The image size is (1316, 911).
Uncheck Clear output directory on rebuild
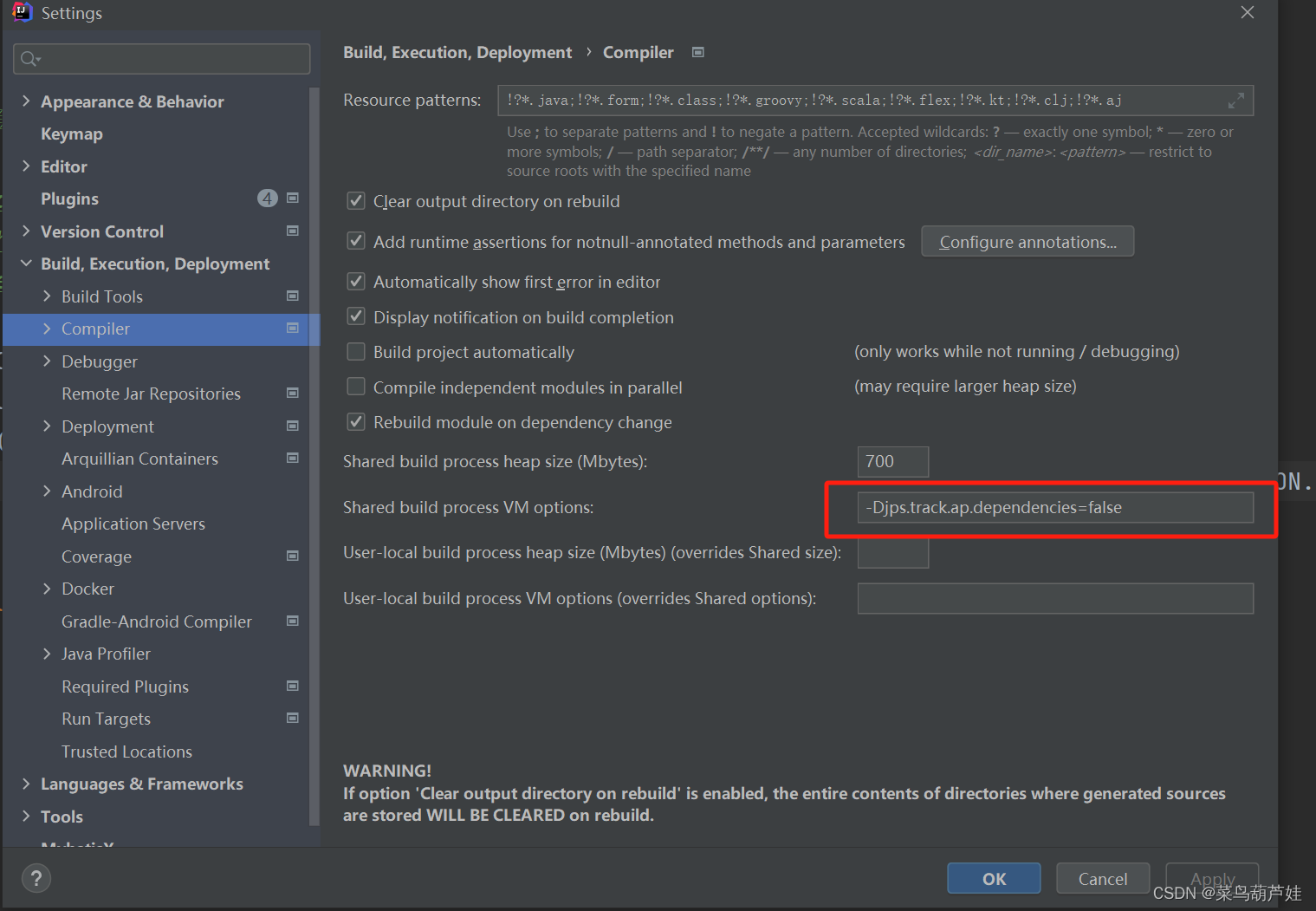(356, 200)
